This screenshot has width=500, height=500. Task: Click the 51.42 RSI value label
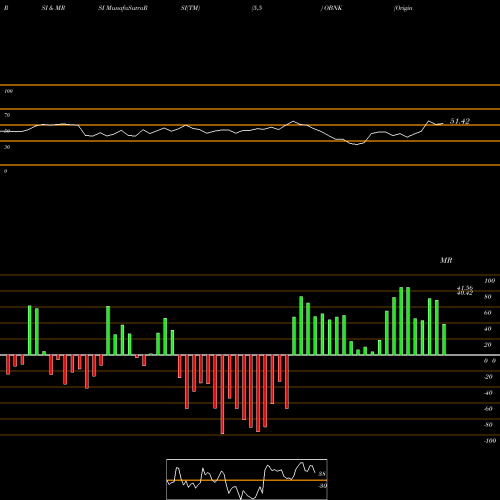coord(460,121)
